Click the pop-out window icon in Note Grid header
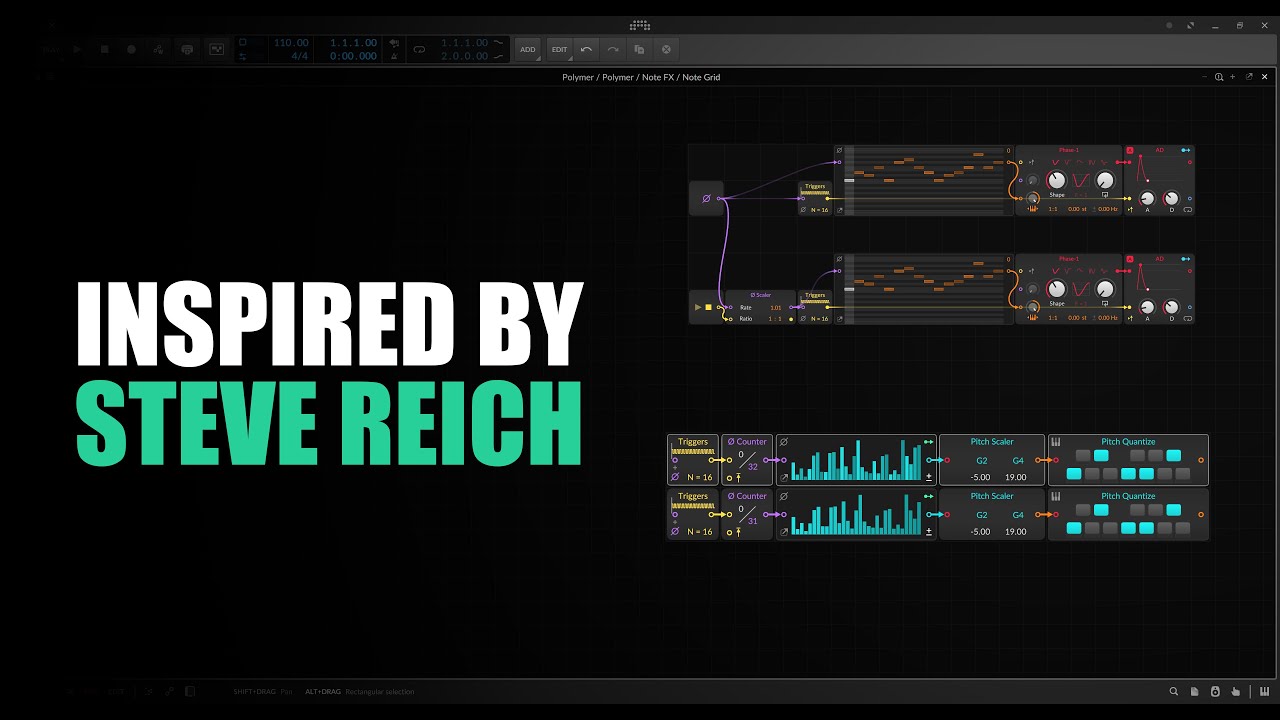The image size is (1280, 720). (1249, 77)
